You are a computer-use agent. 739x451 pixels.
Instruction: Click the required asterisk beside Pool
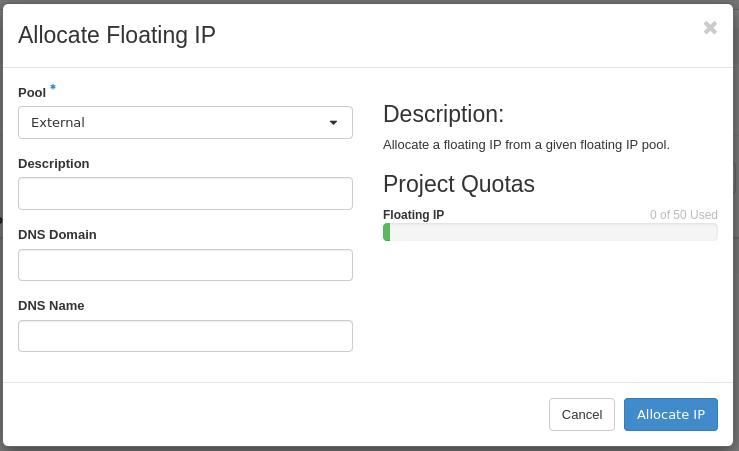tap(53, 88)
